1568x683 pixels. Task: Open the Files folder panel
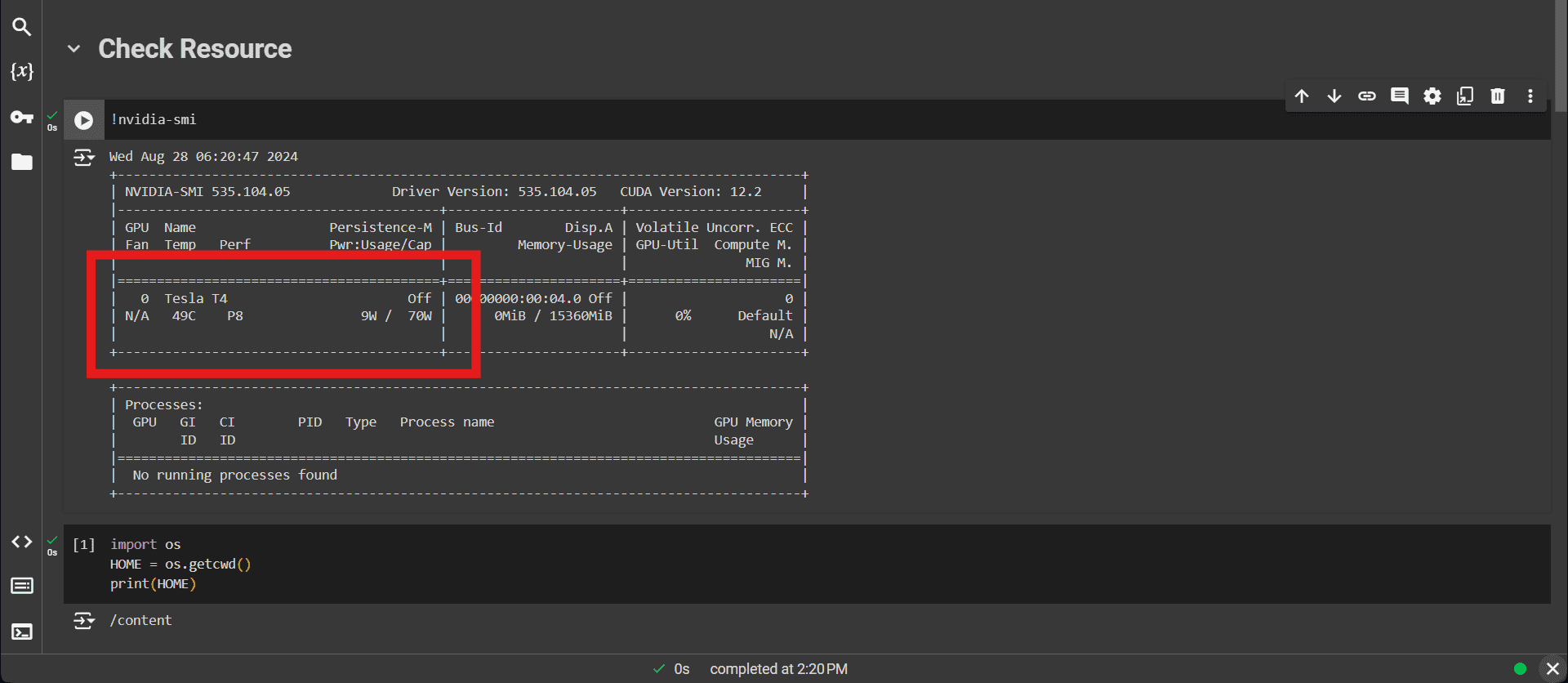pos(21,162)
